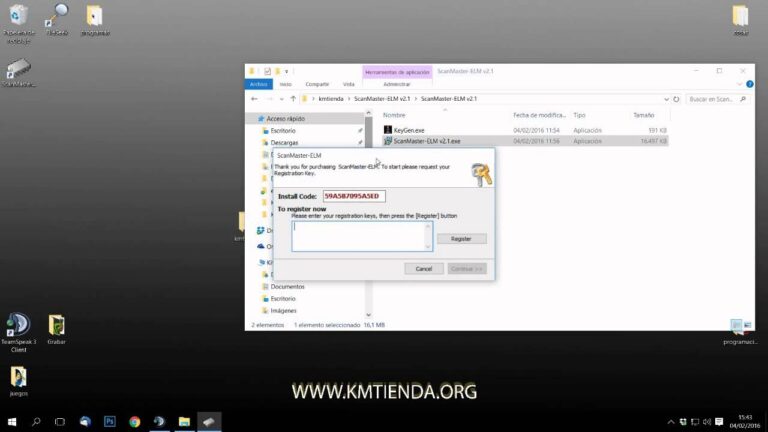Click the Windows Start button
Image resolution: width=768 pixels, height=432 pixels.
[12, 422]
